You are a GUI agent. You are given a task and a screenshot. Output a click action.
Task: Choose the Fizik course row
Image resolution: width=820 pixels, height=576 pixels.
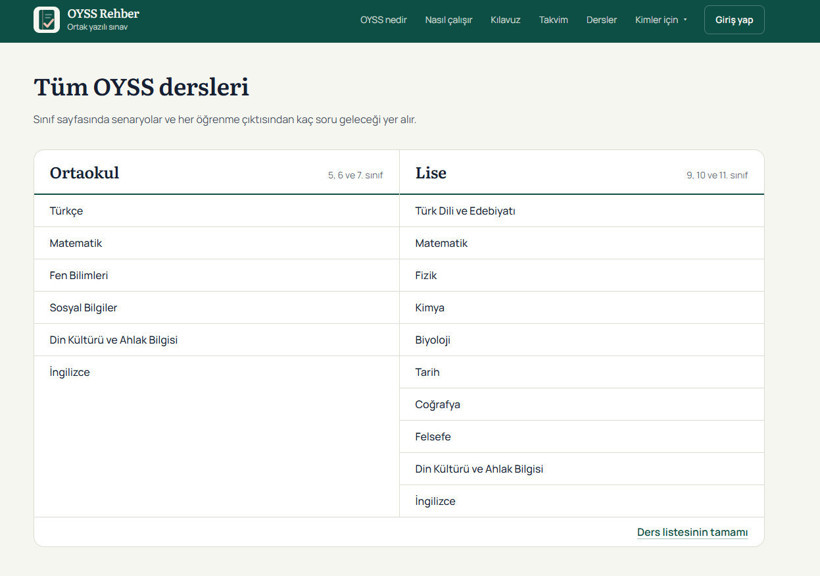(582, 275)
